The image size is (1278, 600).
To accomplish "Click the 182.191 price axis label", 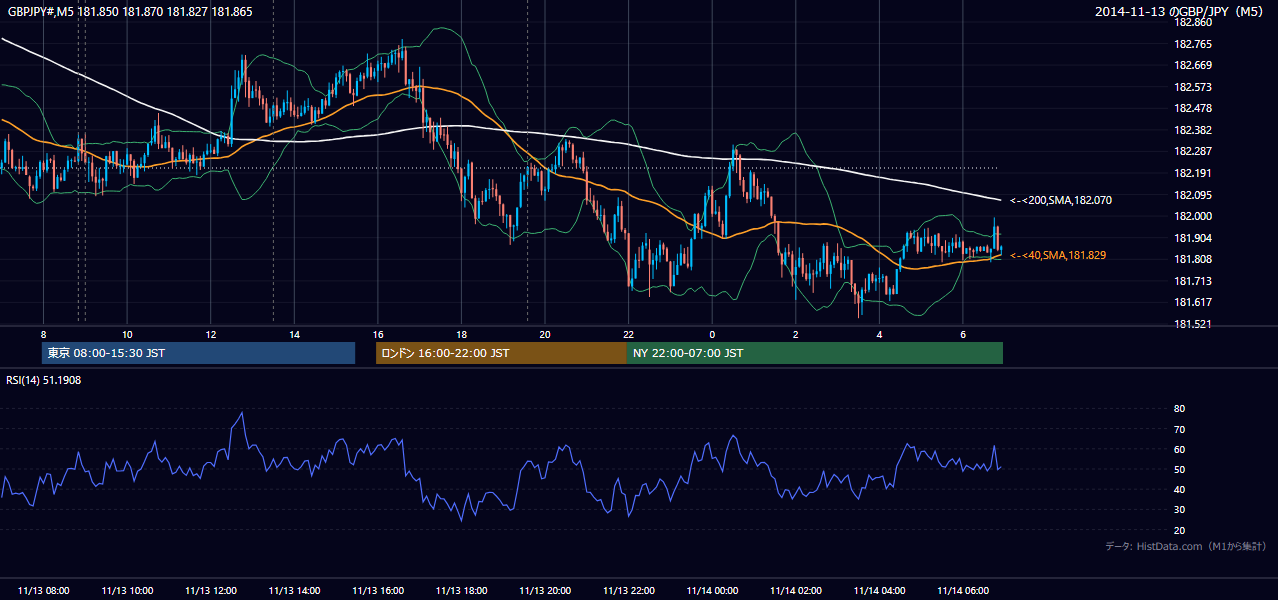I will [x=1194, y=173].
